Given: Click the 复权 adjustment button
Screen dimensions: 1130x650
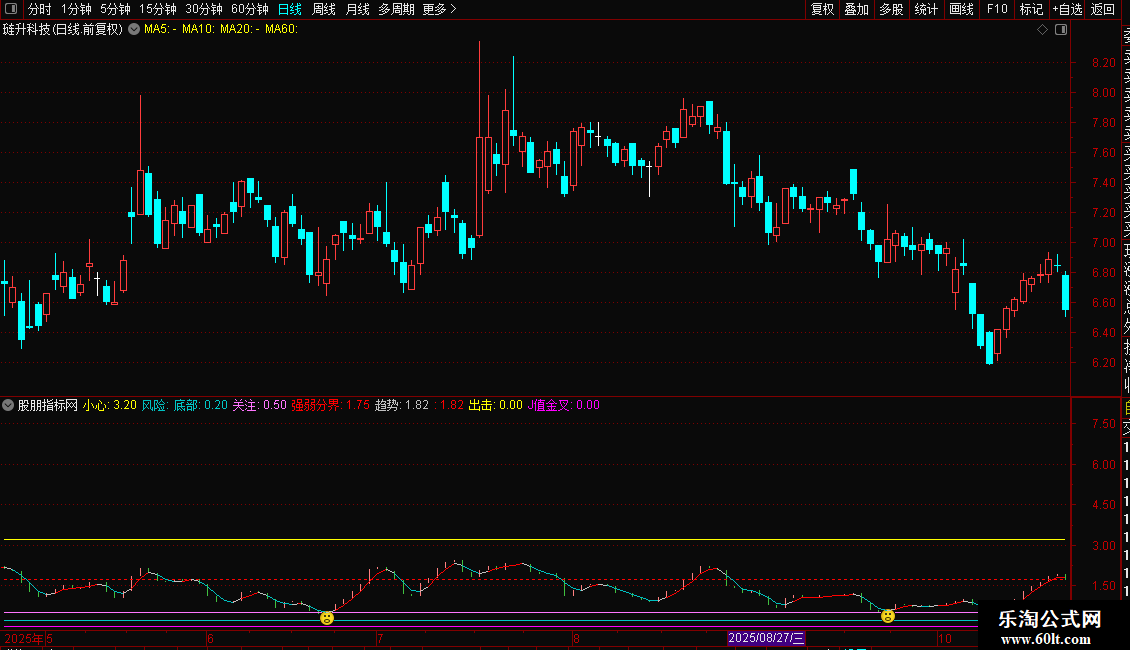Looking at the screenshot, I should pos(822,9).
